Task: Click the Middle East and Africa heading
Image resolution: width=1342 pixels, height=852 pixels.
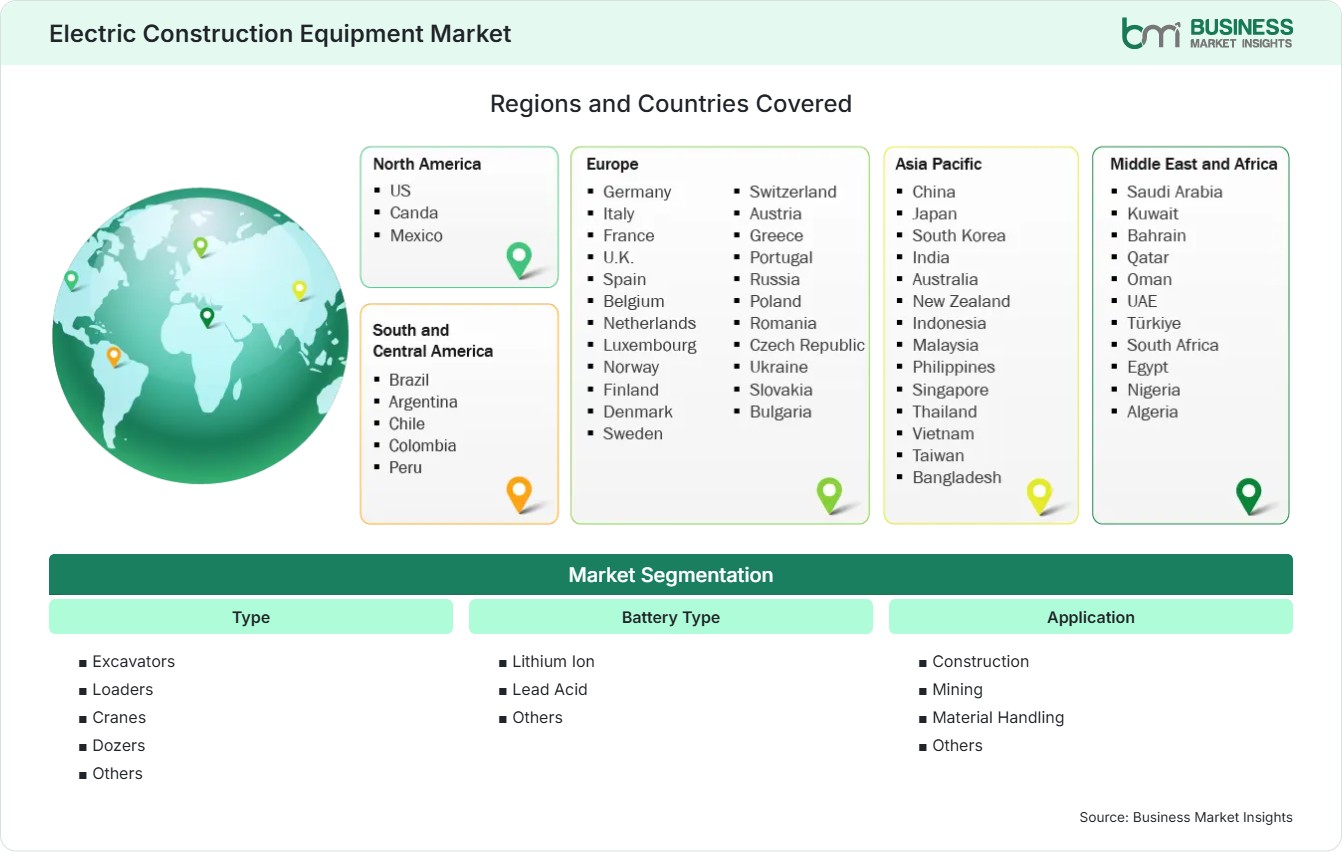Action: (x=1194, y=164)
